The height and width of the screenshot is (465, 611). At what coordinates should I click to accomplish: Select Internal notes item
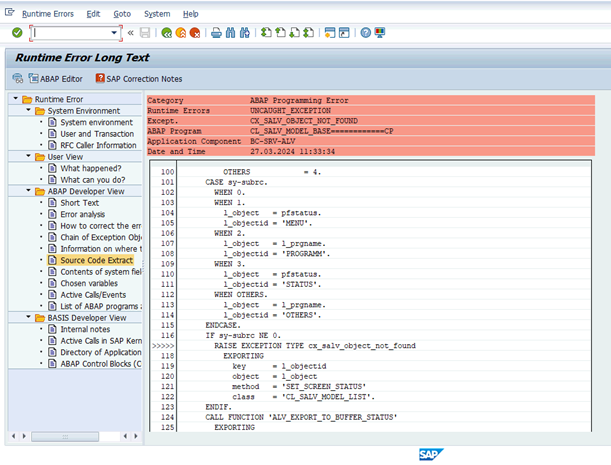coord(85,329)
